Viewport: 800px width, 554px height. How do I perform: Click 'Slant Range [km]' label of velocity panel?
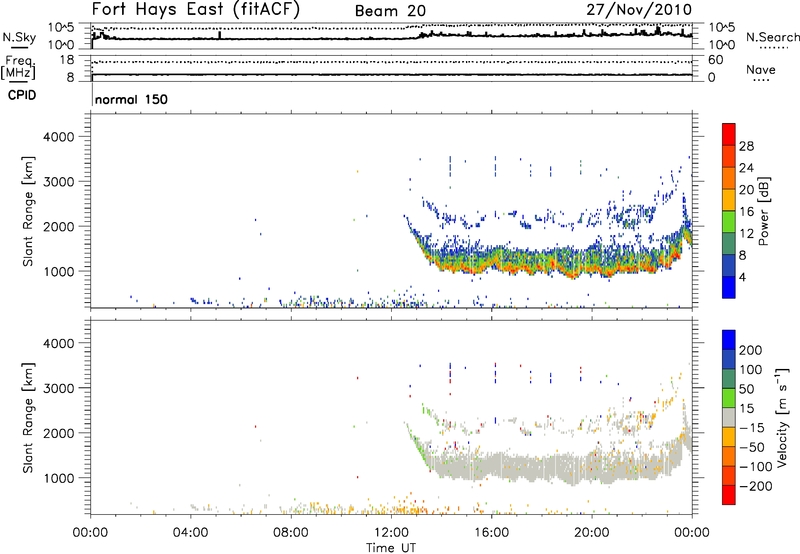28,418
